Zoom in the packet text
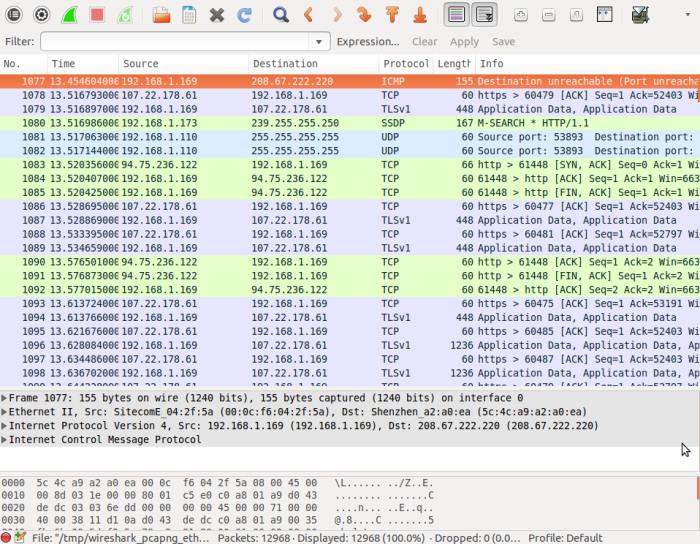This screenshot has height=544, width=700. coord(521,15)
